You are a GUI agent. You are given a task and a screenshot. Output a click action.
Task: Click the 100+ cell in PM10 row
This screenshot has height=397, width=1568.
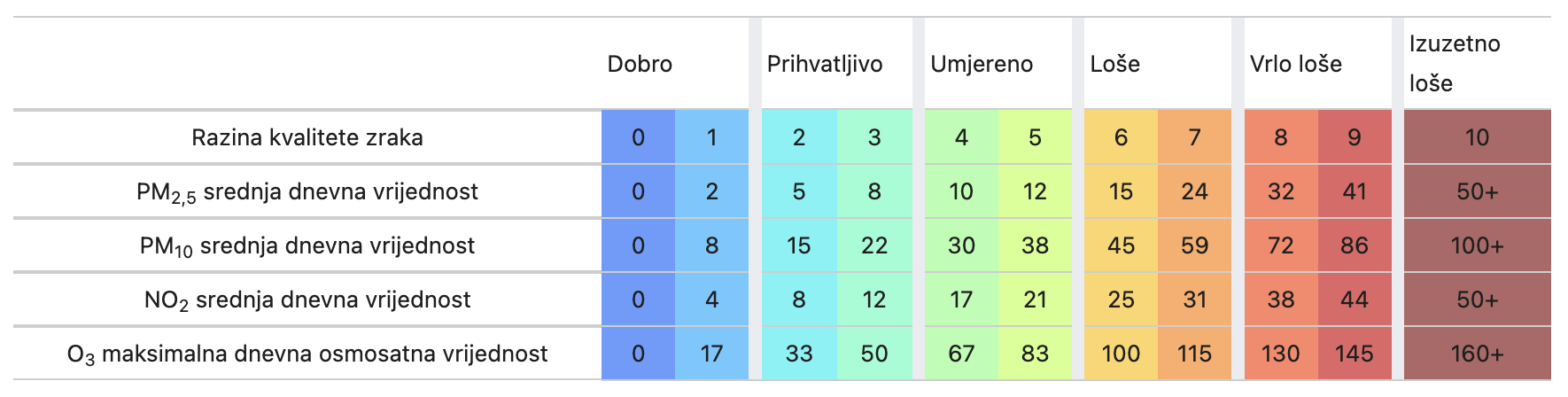point(1477,245)
